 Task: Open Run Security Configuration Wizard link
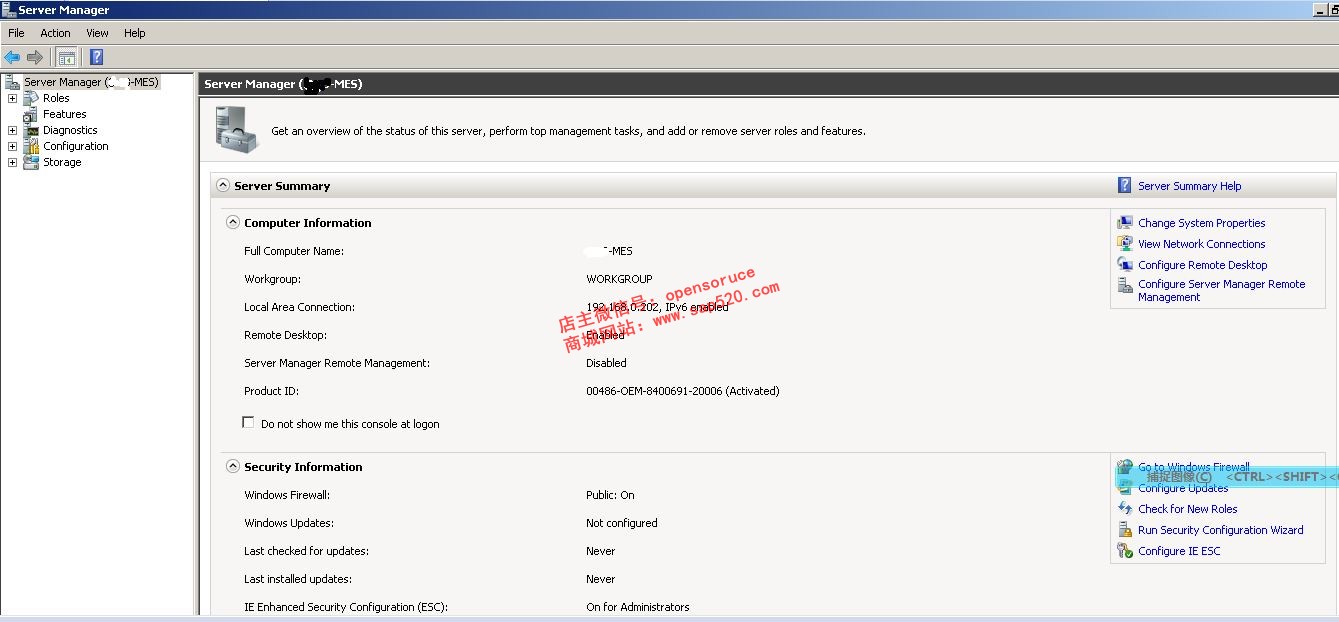[1220, 530]
